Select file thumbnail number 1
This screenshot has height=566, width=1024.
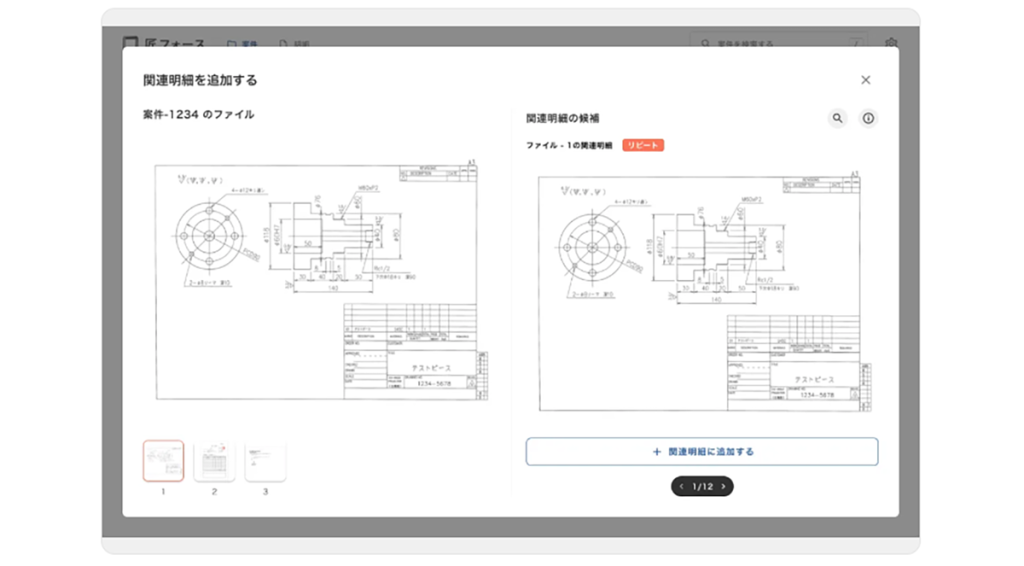[163, 461]
